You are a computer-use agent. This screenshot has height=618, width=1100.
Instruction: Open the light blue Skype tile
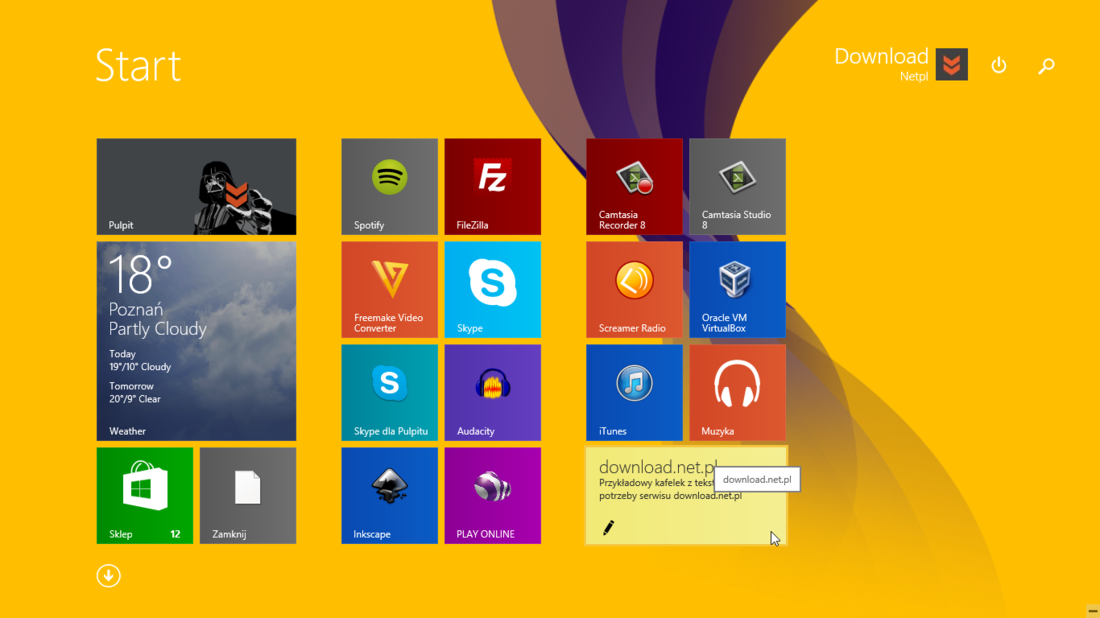coord(492,290)
